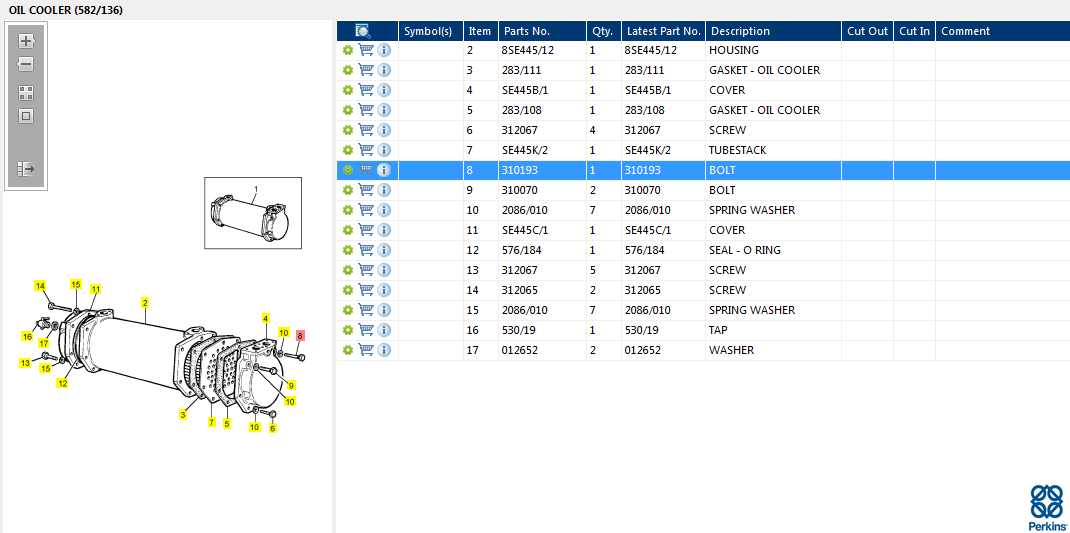Open info for BOLT 310070
This screenshot has height=533, width=1070.
(384, 190)
